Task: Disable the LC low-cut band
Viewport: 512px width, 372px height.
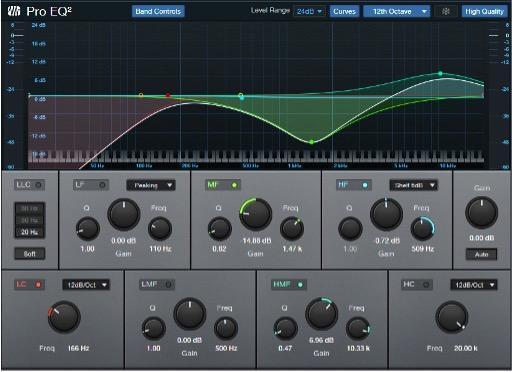Action: point(29,285)
